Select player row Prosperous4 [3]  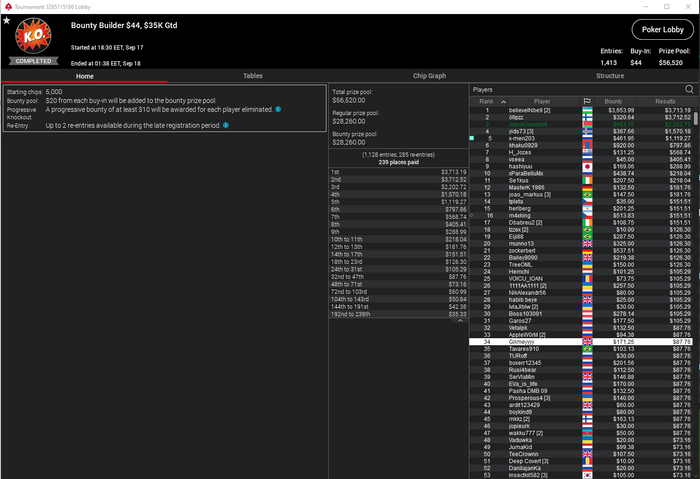tap(581, 398)
